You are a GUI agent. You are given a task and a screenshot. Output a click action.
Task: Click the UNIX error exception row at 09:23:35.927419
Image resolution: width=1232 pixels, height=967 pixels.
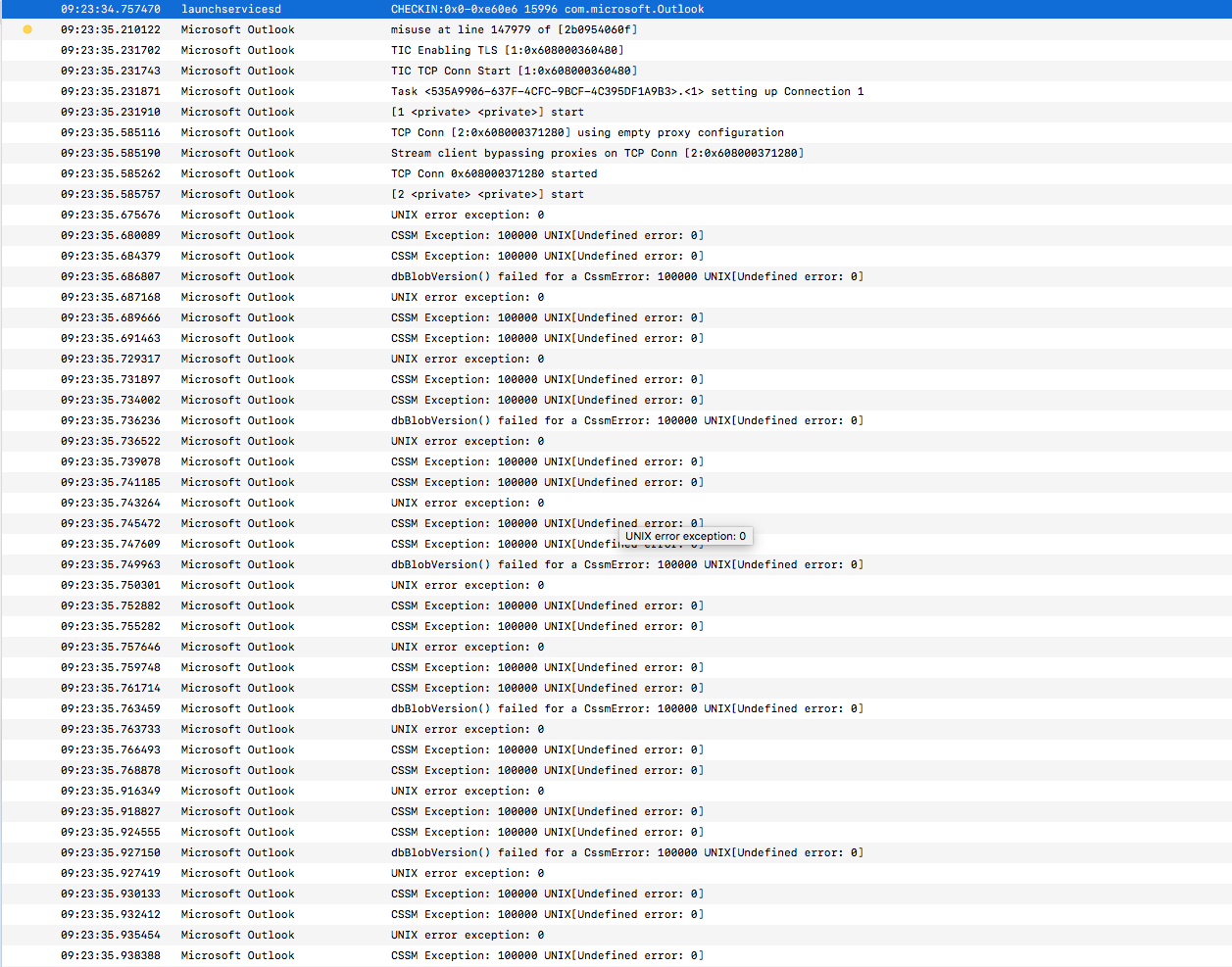tap(616, 873)
